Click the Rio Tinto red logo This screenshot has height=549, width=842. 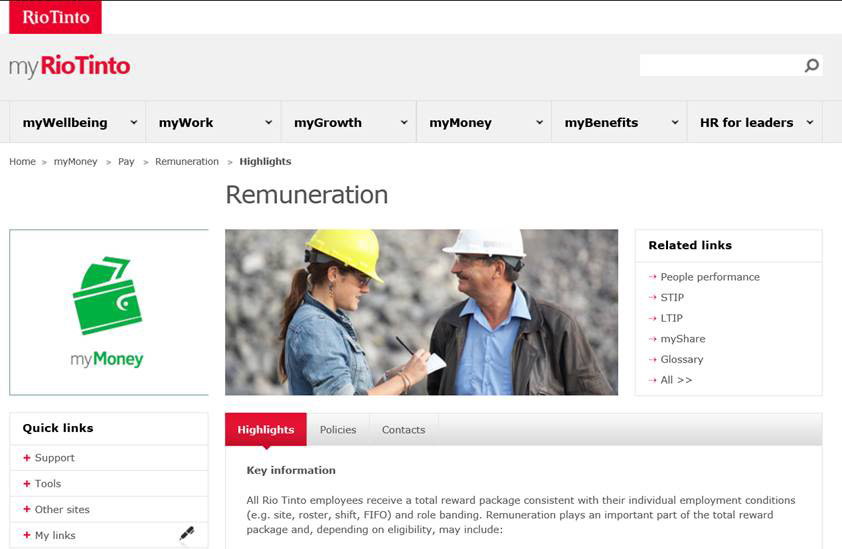(55, 17)
